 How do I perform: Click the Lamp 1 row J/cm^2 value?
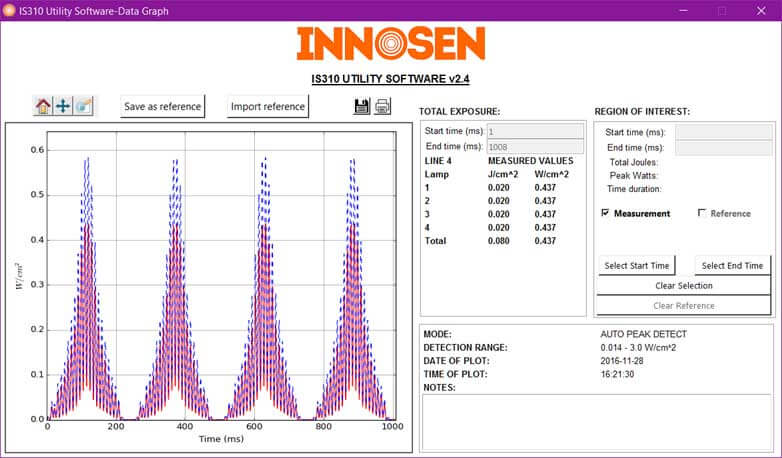pyautogui.click(x=499, y=187)
